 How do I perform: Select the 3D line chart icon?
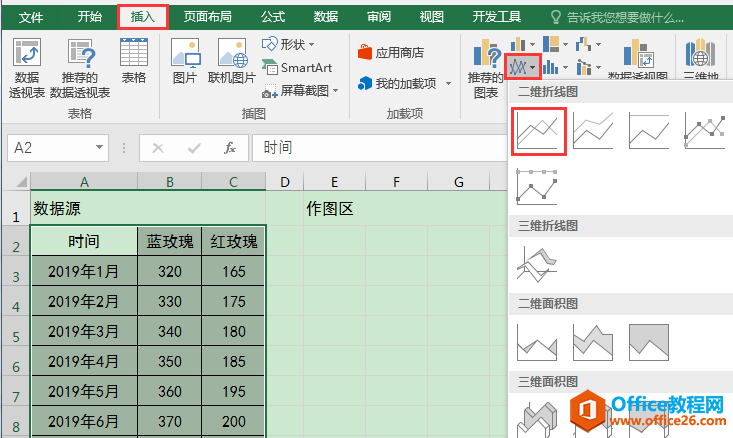click(x=537, y=263)
